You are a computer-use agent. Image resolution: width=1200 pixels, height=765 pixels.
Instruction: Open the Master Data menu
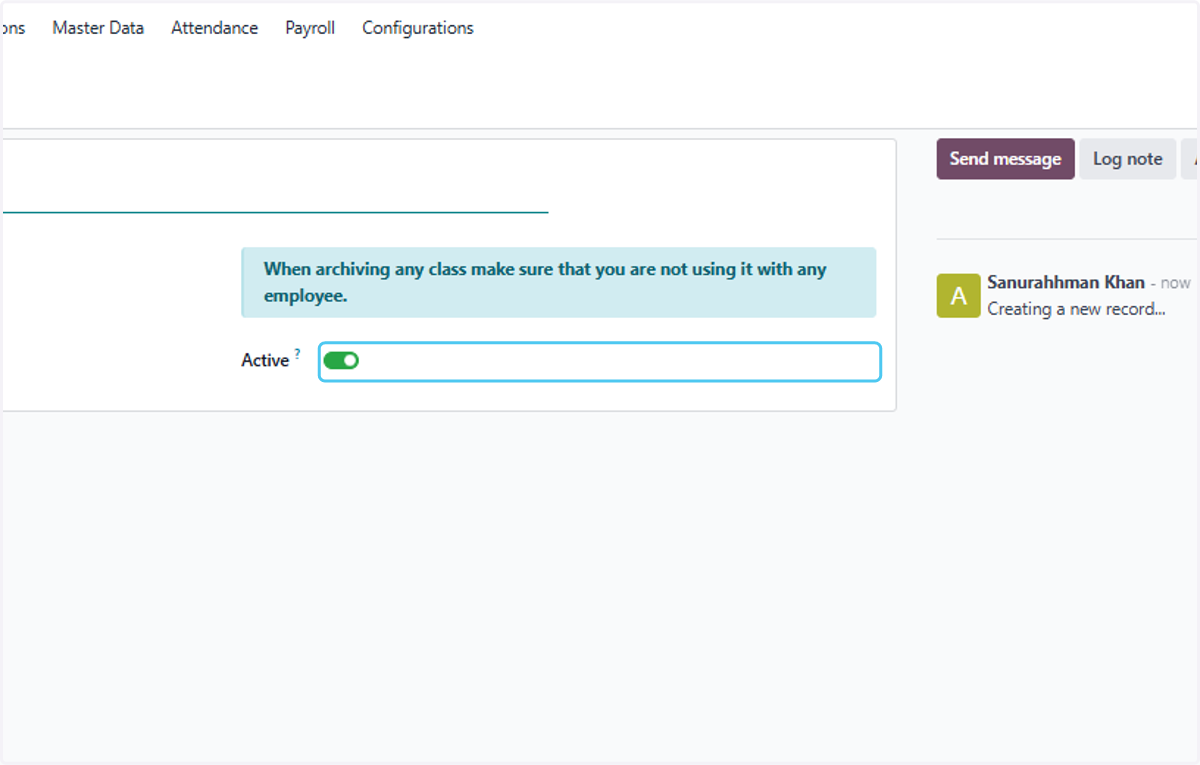click(98, 28)
